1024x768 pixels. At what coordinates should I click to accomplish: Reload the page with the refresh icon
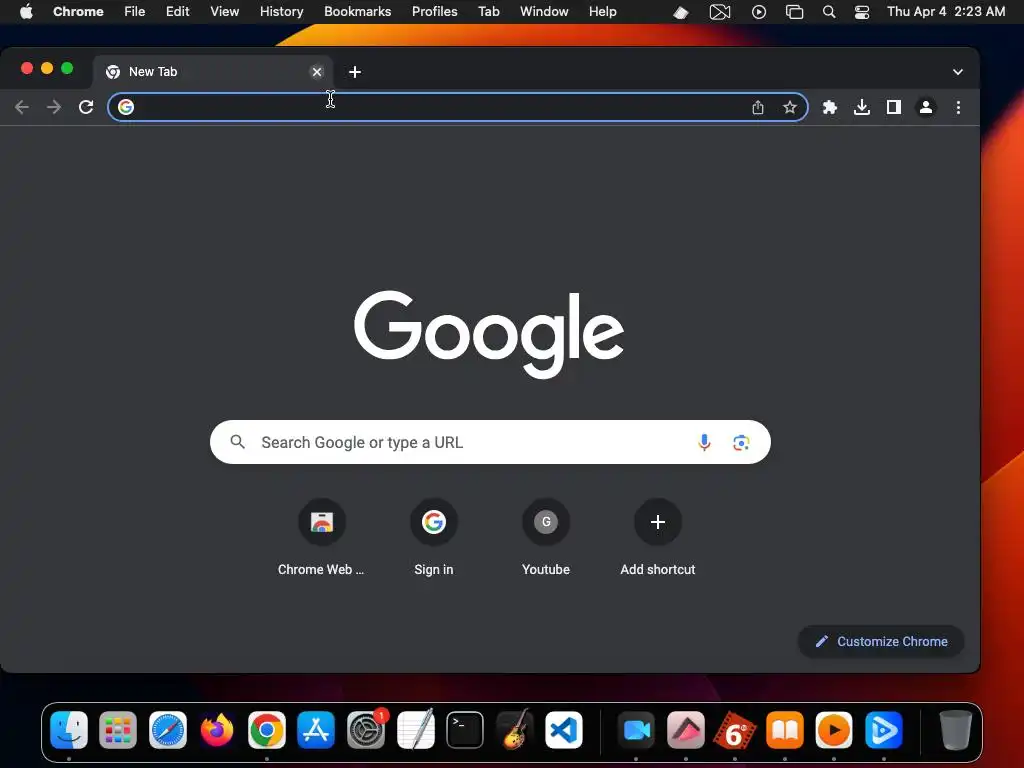86,107
